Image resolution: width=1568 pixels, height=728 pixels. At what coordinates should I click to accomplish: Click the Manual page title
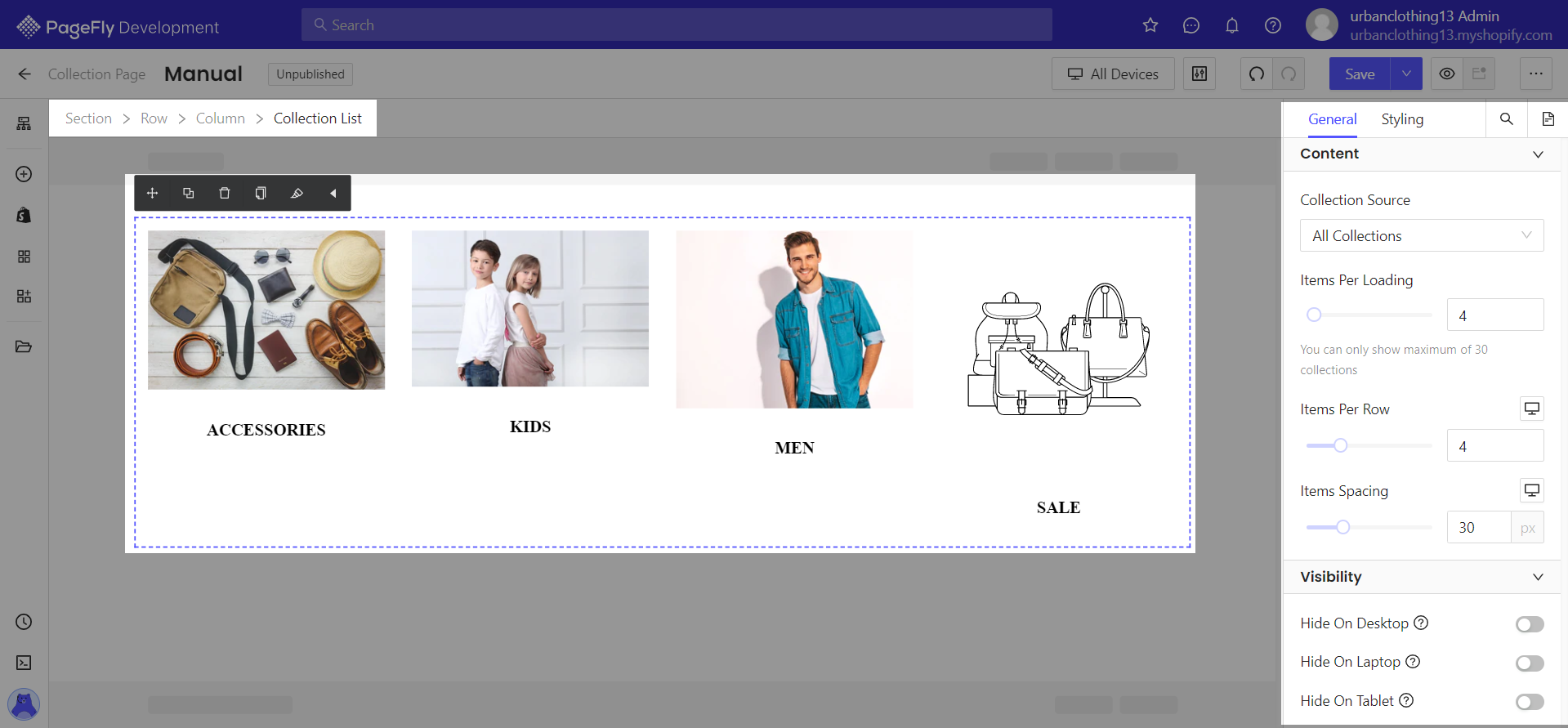point(203,74)
